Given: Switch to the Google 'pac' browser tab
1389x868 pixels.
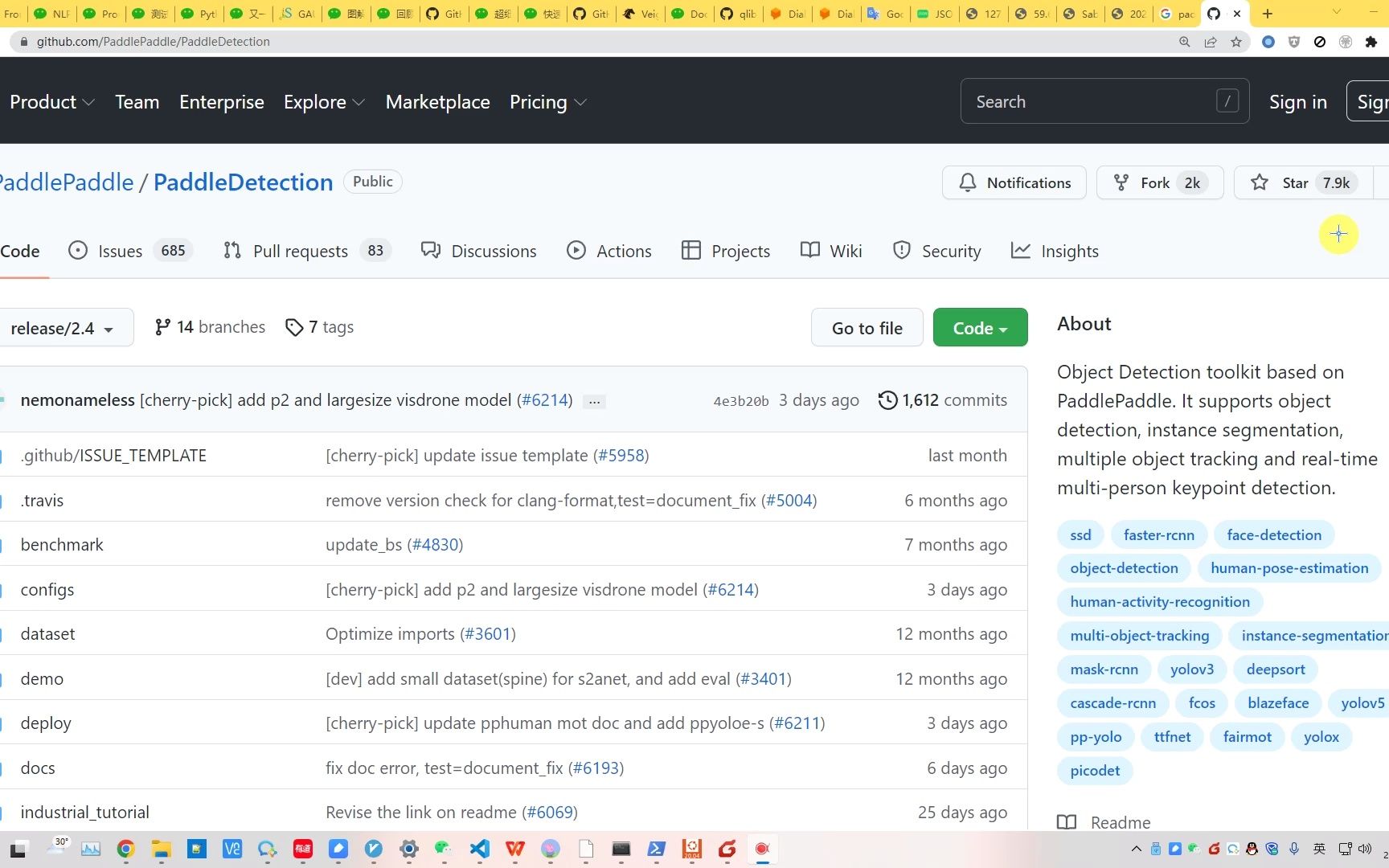Looking at the screenshot, I should tap(1177, 14).
